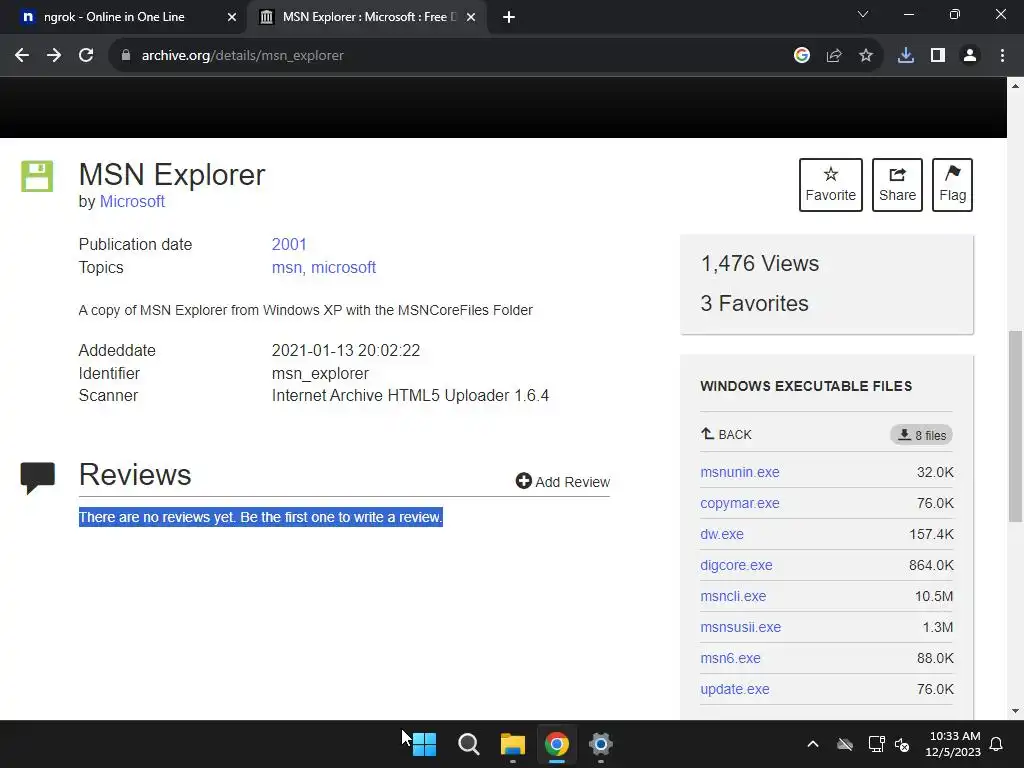Click the lock icon in the address bar

126,56
